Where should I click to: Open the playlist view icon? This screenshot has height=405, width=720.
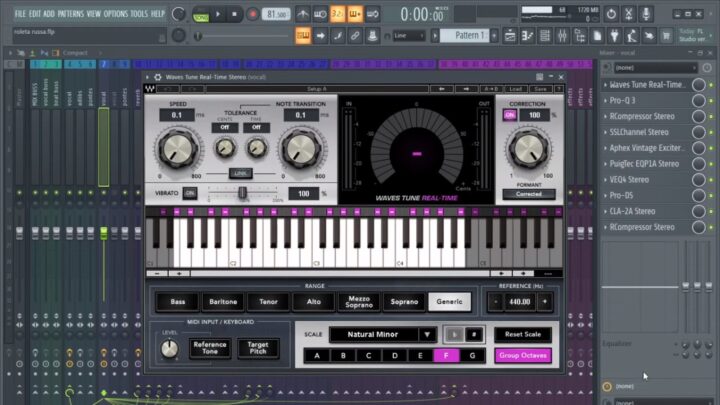pos(510,36)
